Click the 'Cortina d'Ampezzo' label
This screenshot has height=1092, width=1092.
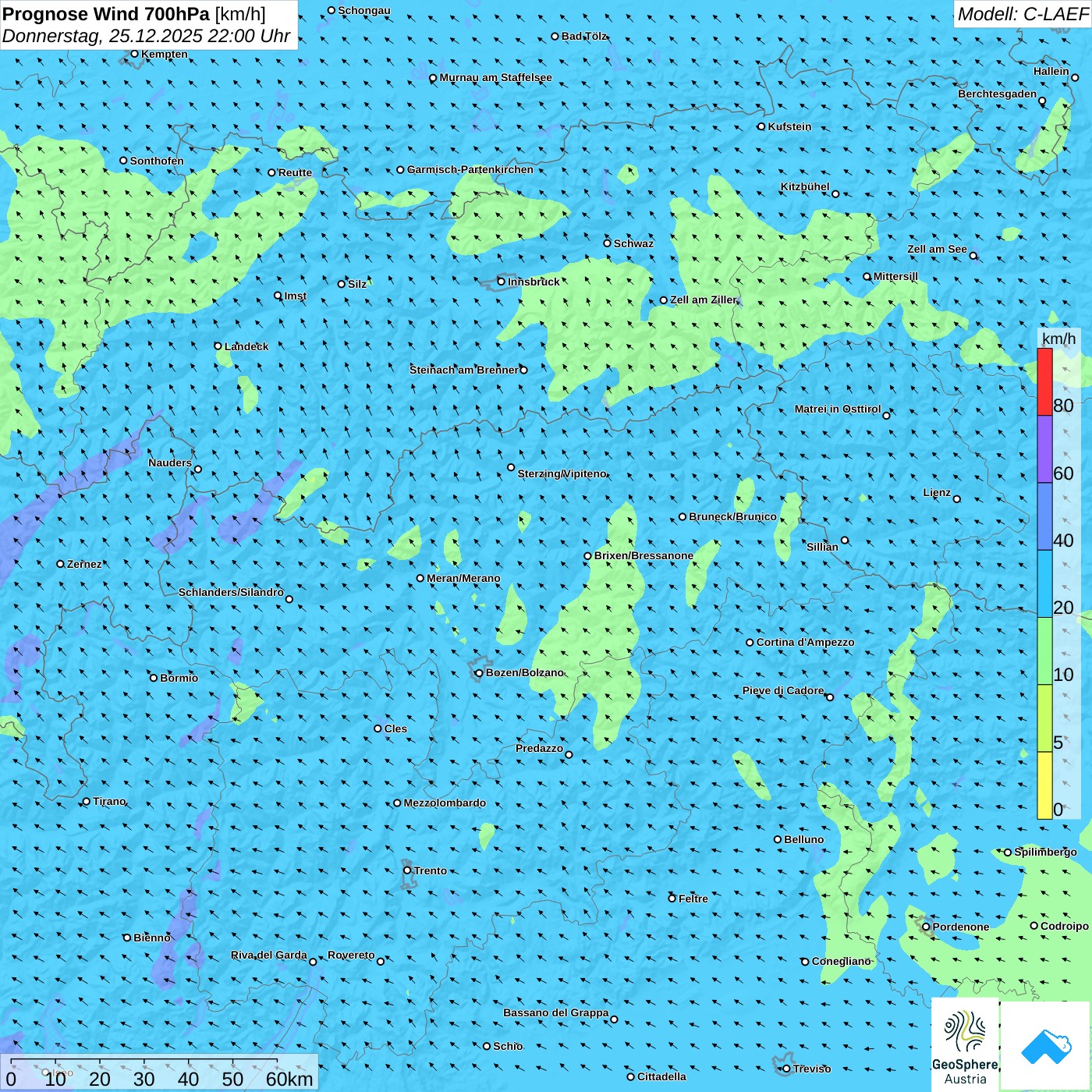click(806, 642)
